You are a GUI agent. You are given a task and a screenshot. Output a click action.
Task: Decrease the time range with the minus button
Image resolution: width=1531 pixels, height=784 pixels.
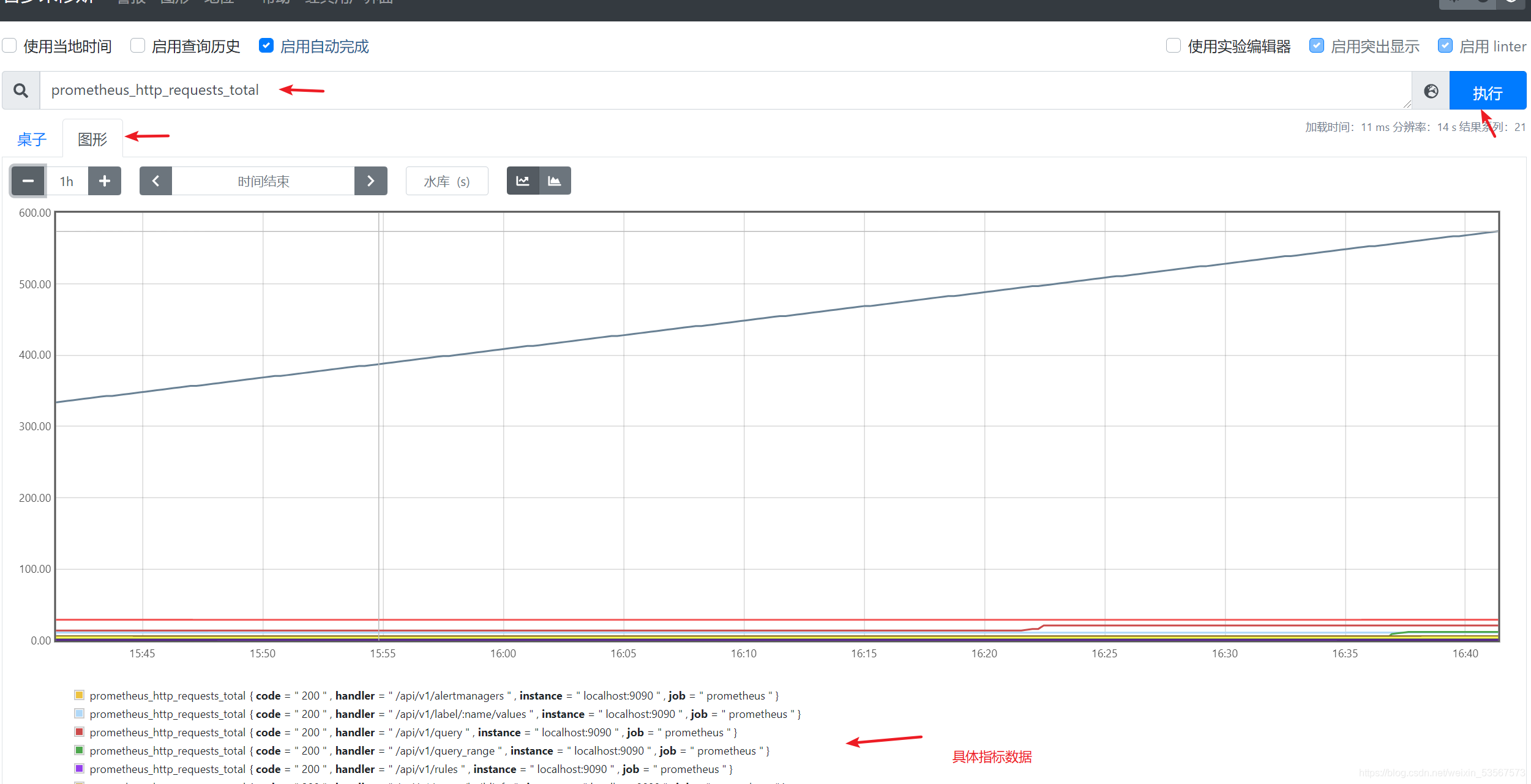28,181
